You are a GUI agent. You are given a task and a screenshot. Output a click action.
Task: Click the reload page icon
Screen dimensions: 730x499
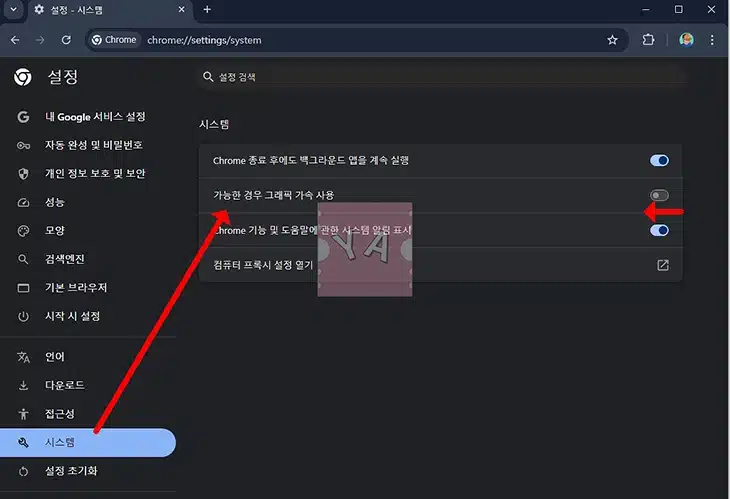pyautogui.click(x=66, y=40)
